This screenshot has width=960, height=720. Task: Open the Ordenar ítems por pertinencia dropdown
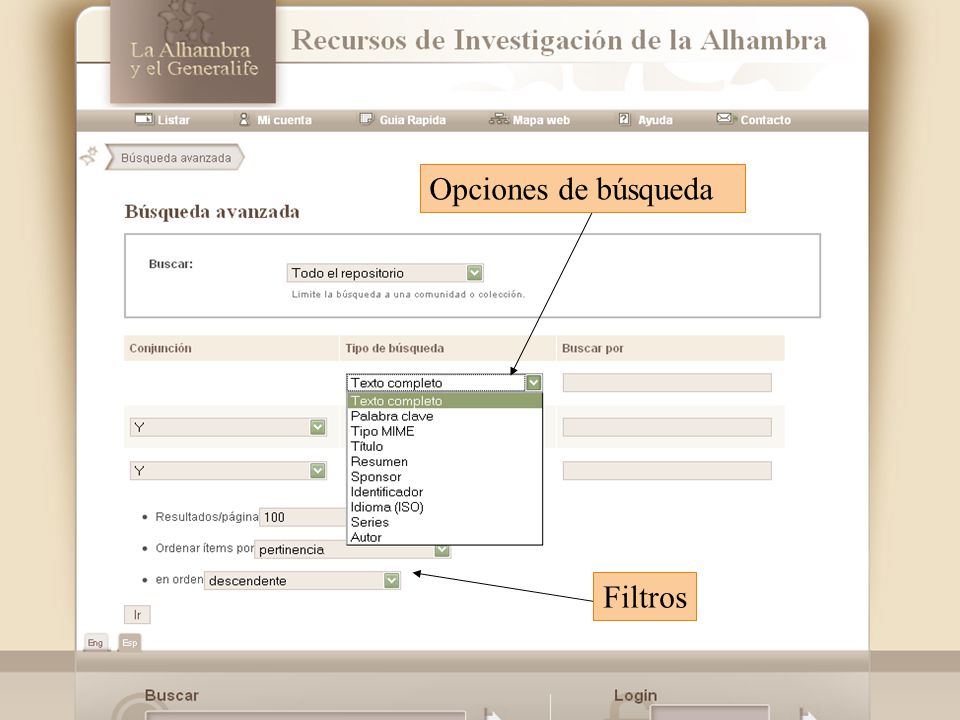pyautogui.click(x=353, y=549)
